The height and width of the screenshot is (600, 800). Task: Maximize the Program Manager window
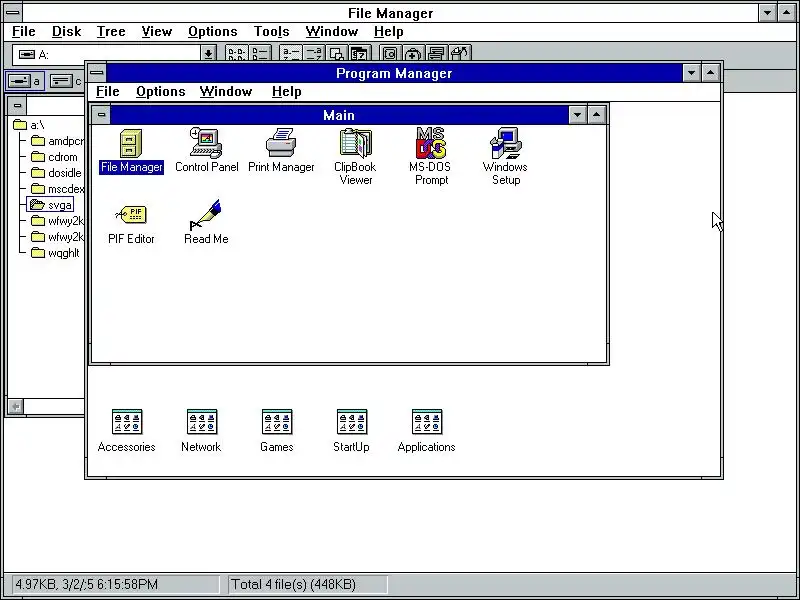pos(711,73)
